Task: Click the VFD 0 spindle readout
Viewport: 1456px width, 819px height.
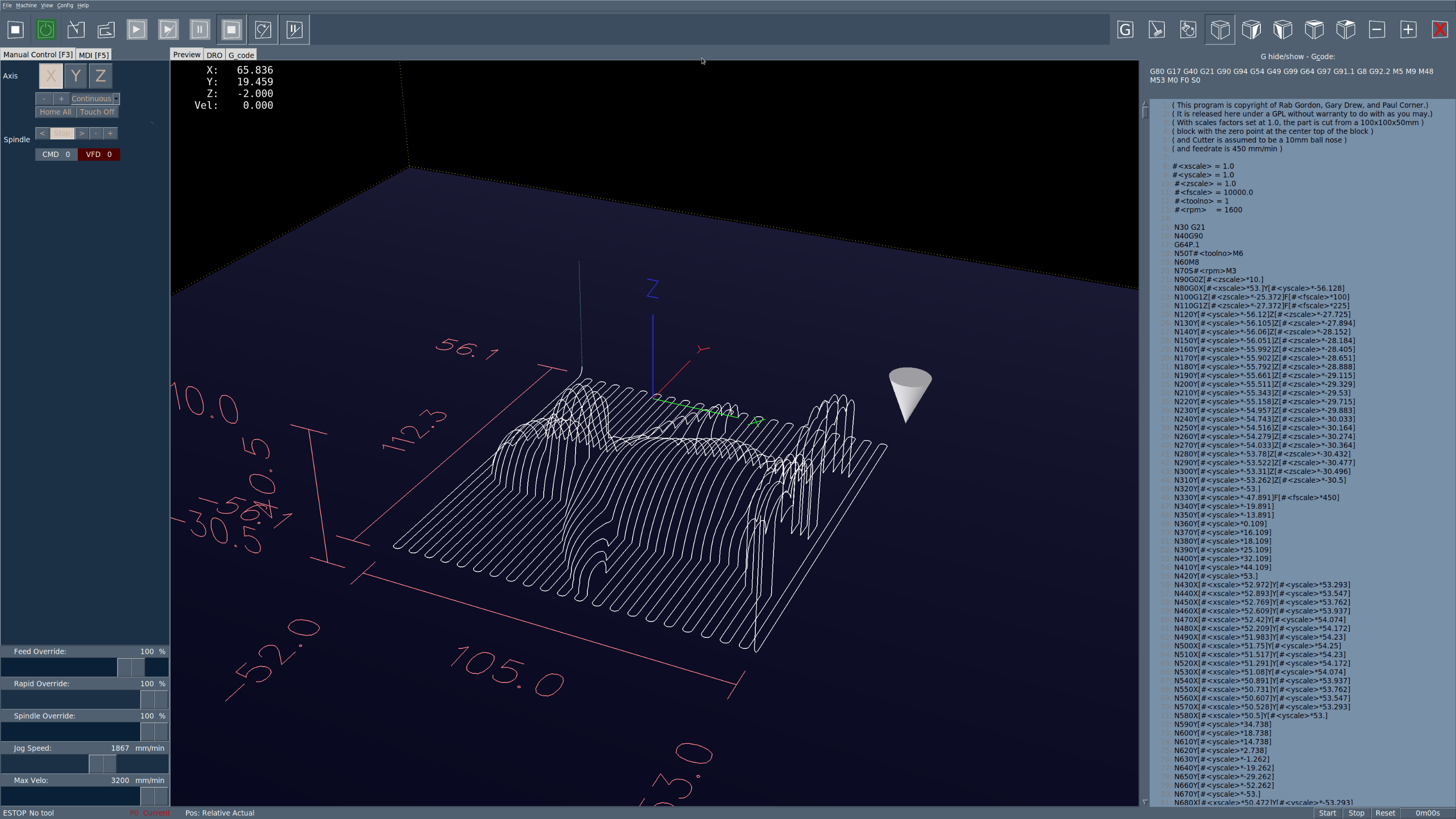Action: tap(99, 154)
